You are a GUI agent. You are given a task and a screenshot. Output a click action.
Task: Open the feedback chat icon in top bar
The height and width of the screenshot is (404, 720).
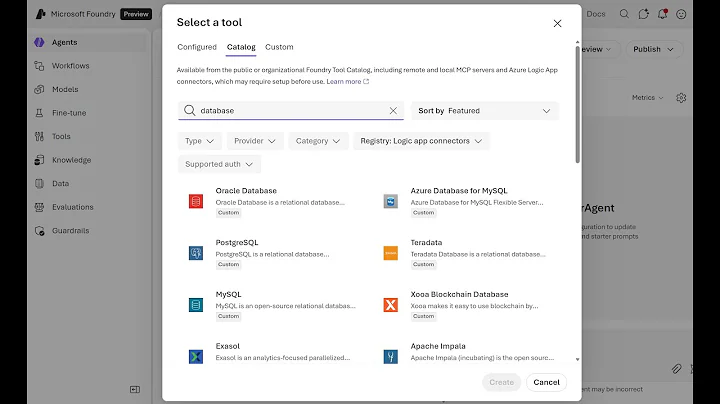[643, 14]
